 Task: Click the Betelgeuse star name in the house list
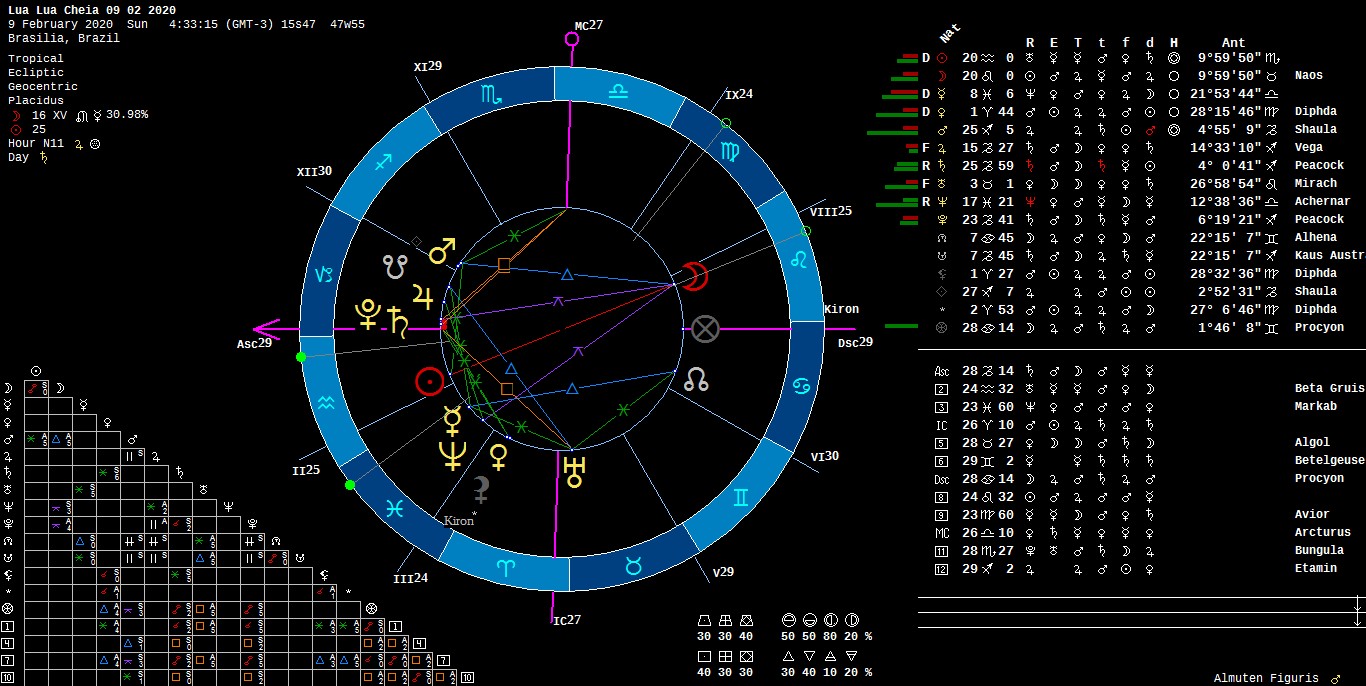click(1329, 460)
